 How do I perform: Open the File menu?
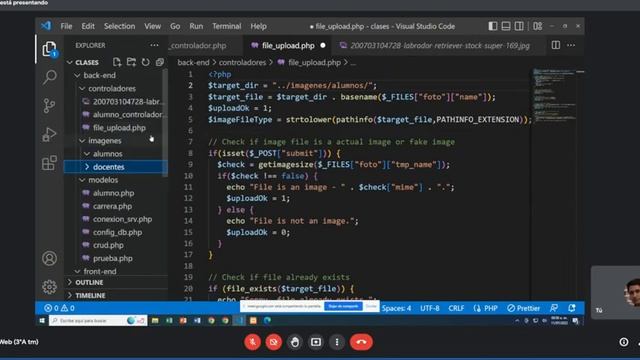click(66, 26)
